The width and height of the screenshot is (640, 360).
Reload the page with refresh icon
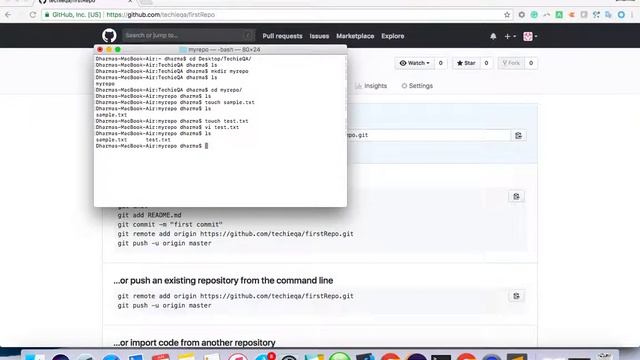point(33,15)
